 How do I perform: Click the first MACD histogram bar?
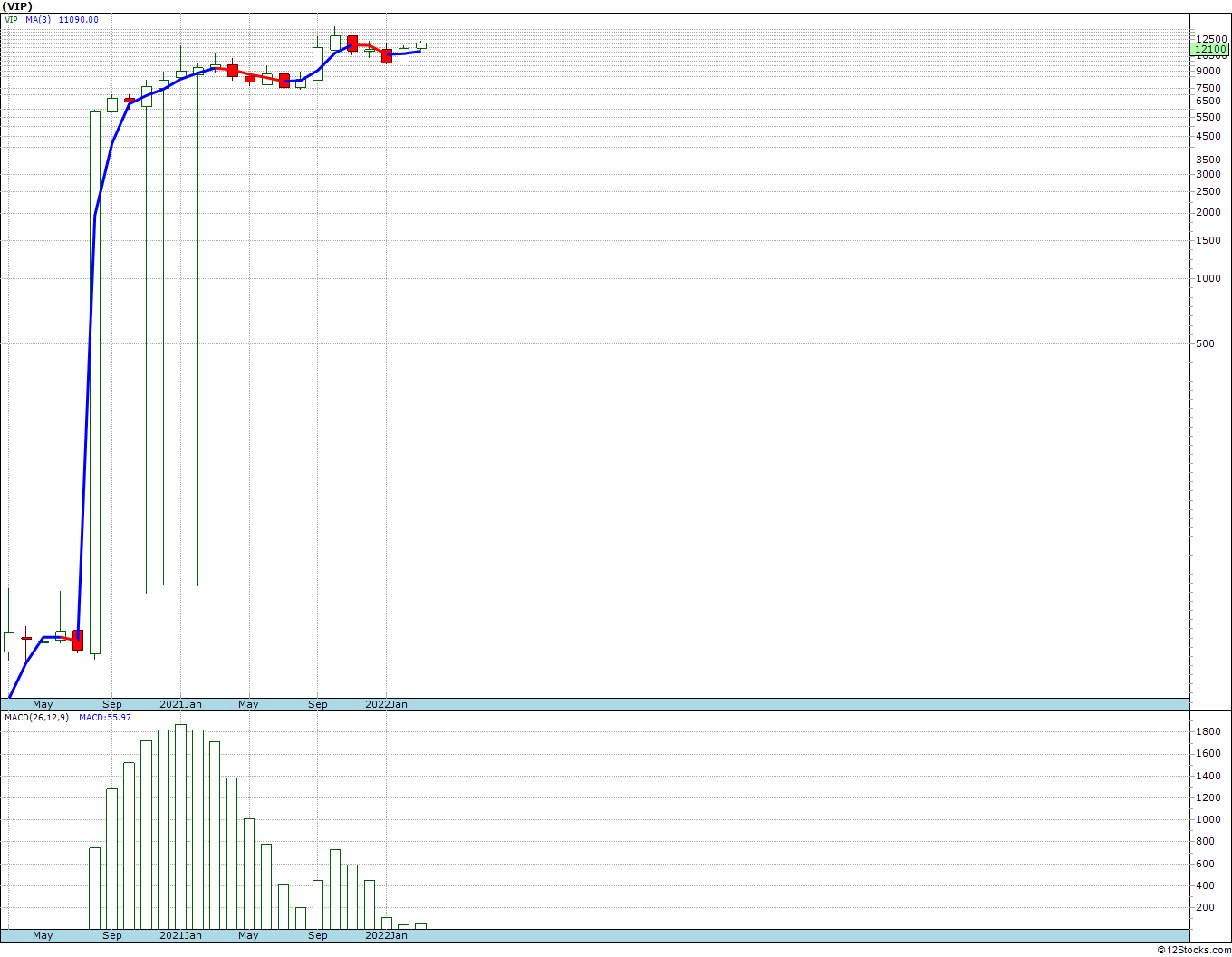point(94,888)
